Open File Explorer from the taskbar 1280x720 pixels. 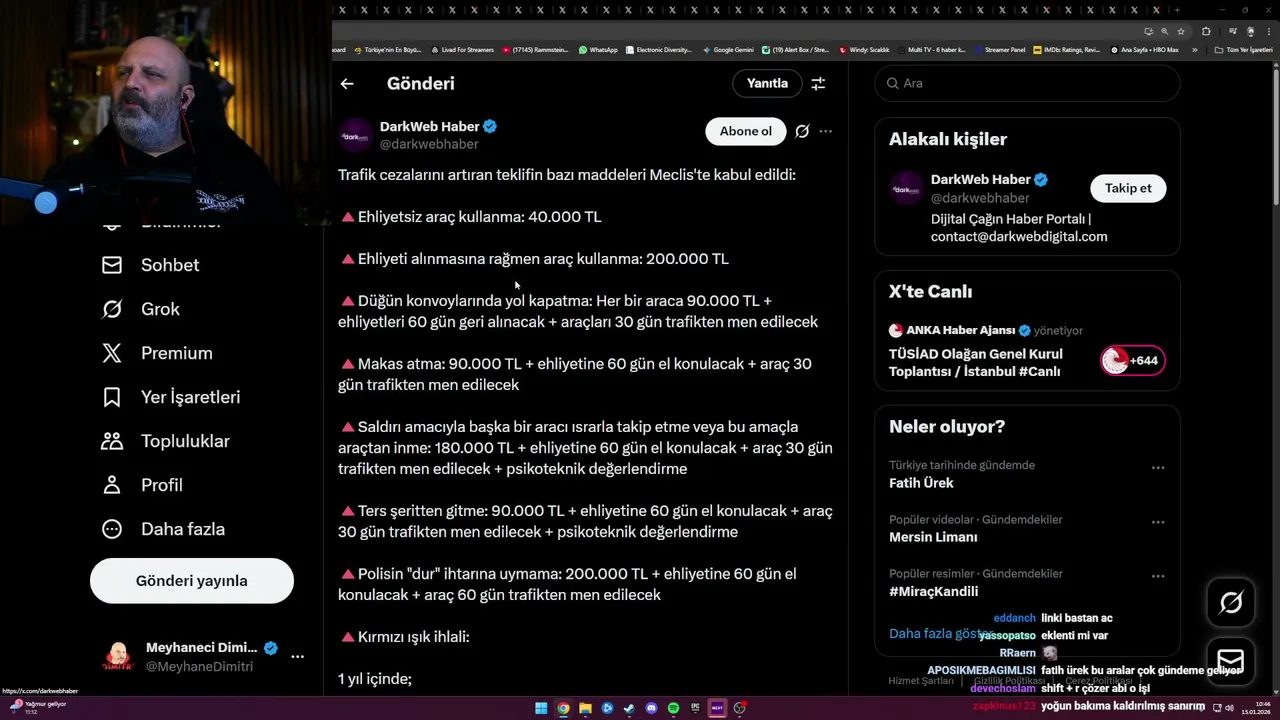pos(585,708)
